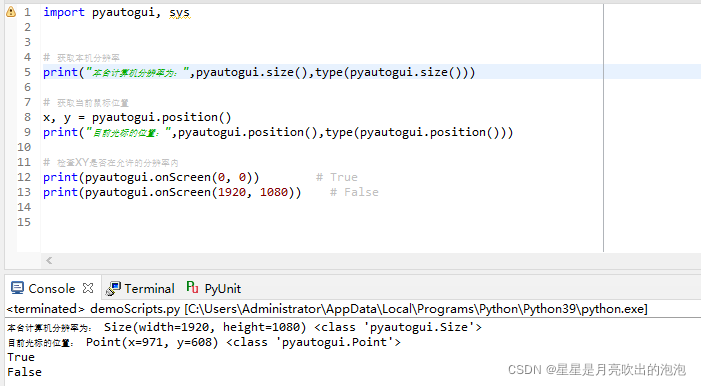The height and width of the screenshot is (386, 701).
Task: Click "<class 'pyautogui.Size'>" in console
Action: 398,327
